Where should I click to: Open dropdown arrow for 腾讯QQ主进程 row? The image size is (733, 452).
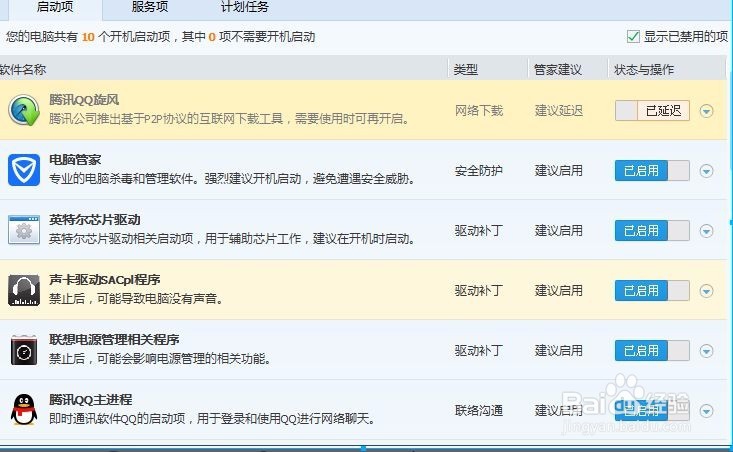(x=706, y=410)
